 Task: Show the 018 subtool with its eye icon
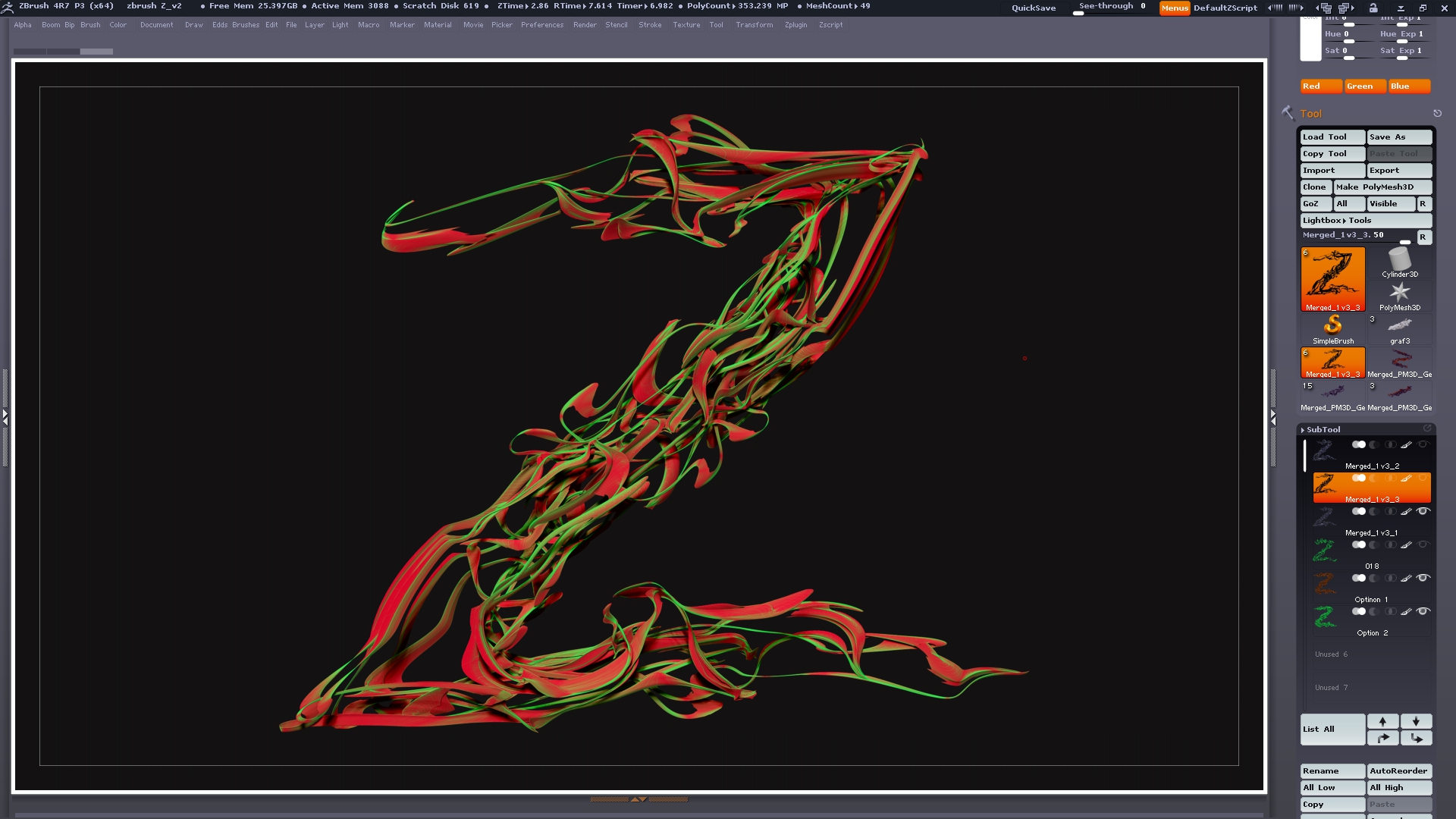(1423, 544)
